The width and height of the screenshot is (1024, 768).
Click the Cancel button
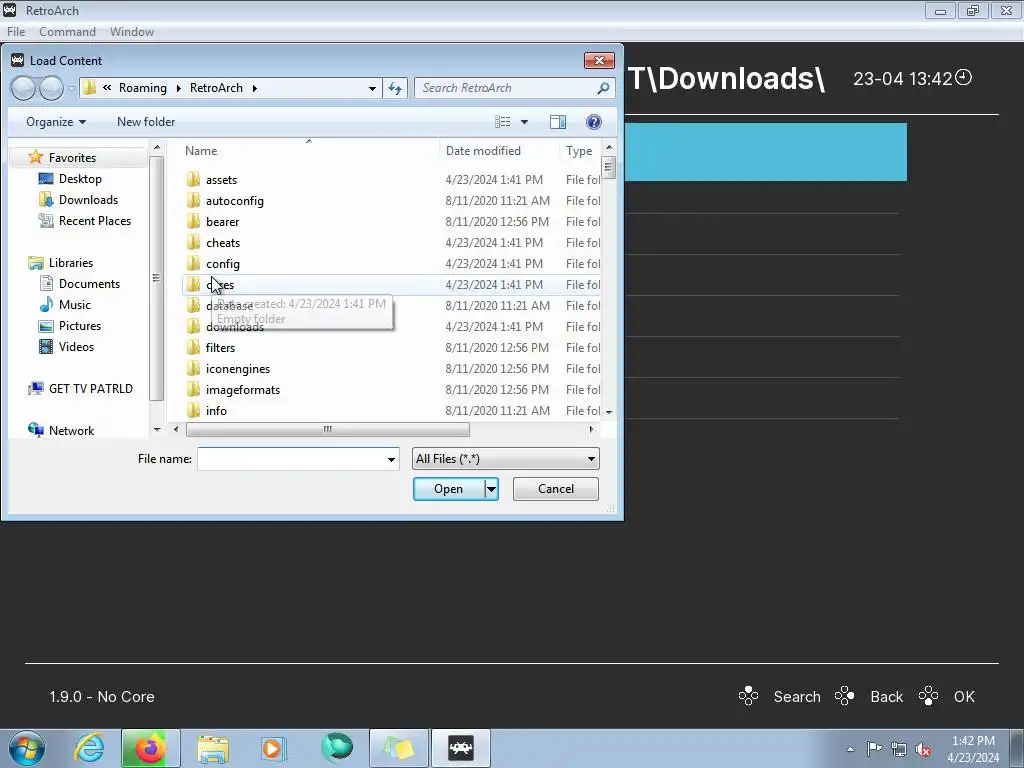(556, 489)
